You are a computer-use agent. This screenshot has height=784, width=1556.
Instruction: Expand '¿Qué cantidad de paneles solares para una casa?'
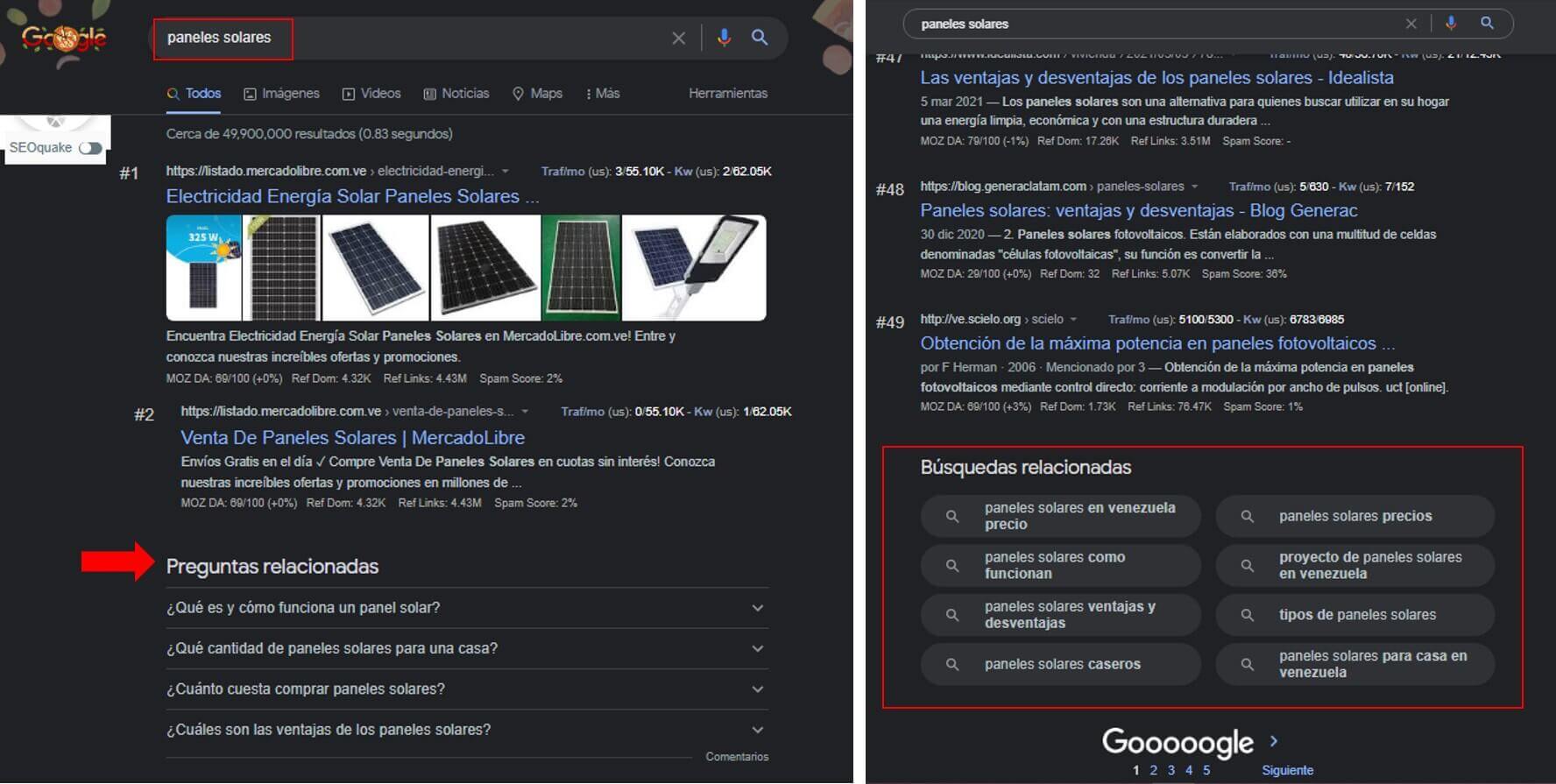tap(467, 648)
